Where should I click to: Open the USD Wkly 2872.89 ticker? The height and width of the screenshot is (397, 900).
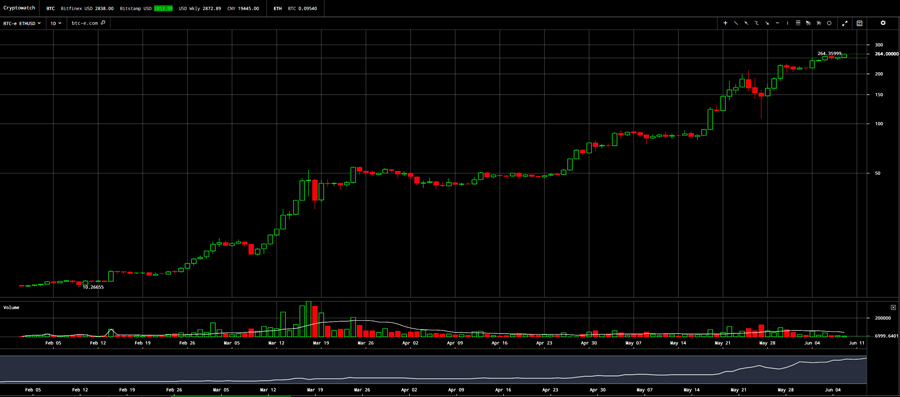pyautogui.click(x=200, y=9)
